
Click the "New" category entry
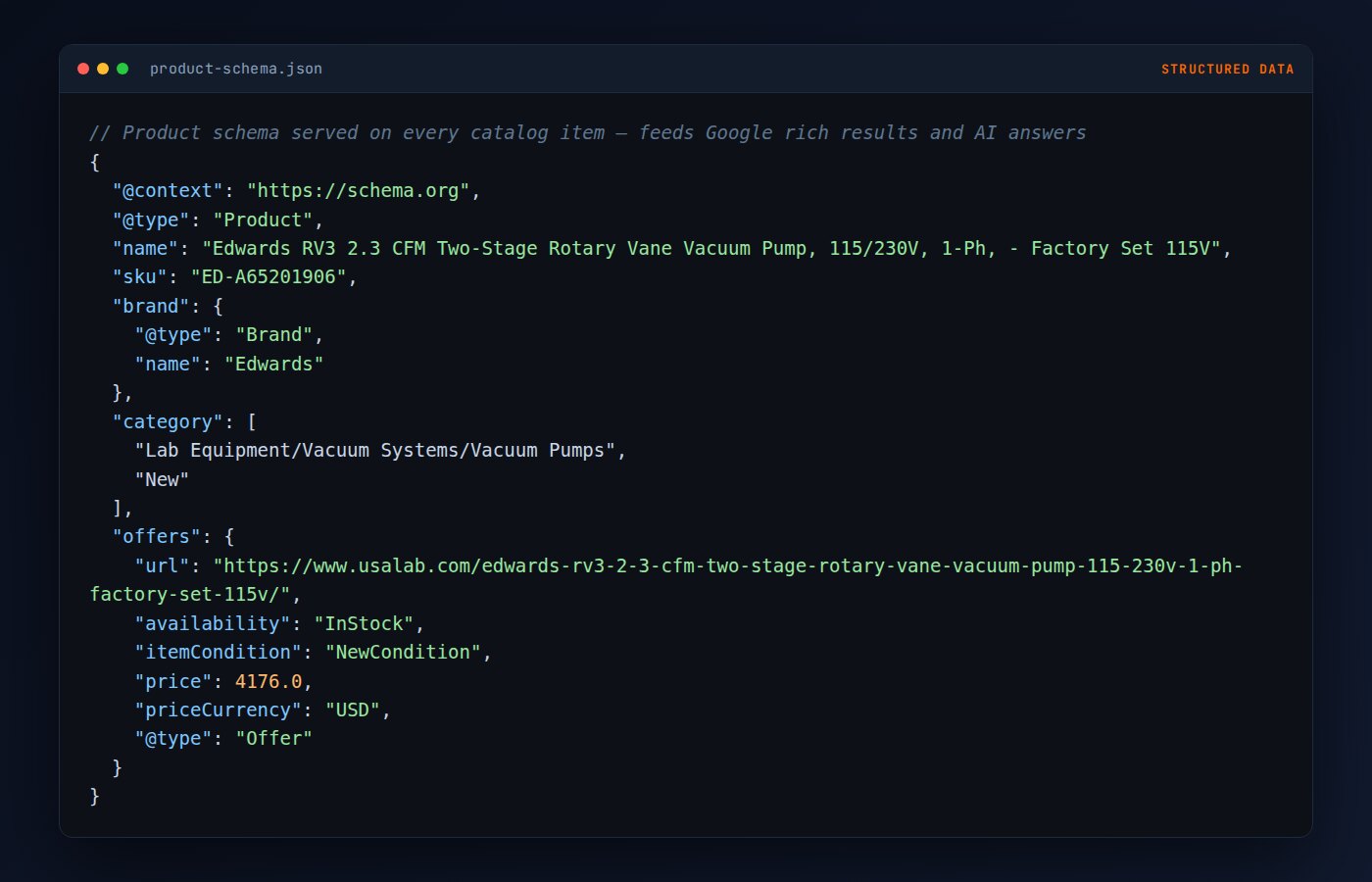(162, 479)
